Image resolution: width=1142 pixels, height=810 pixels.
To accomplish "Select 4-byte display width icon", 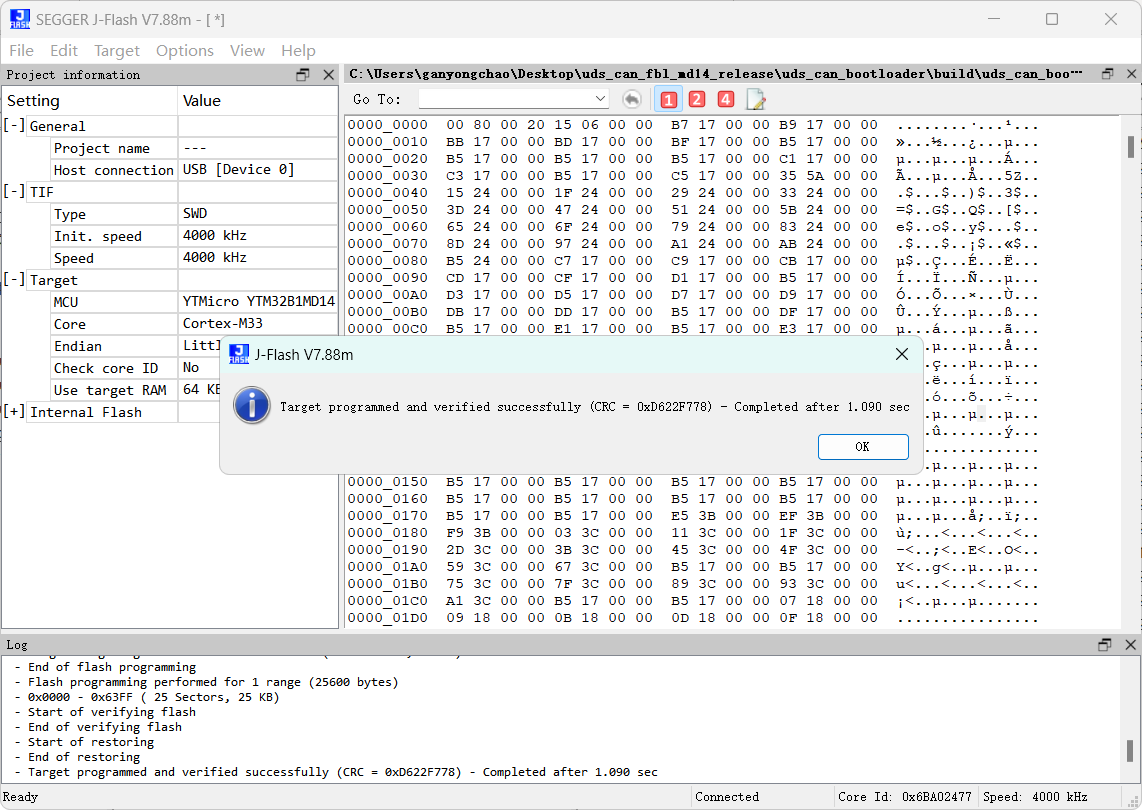I will 725,99.
